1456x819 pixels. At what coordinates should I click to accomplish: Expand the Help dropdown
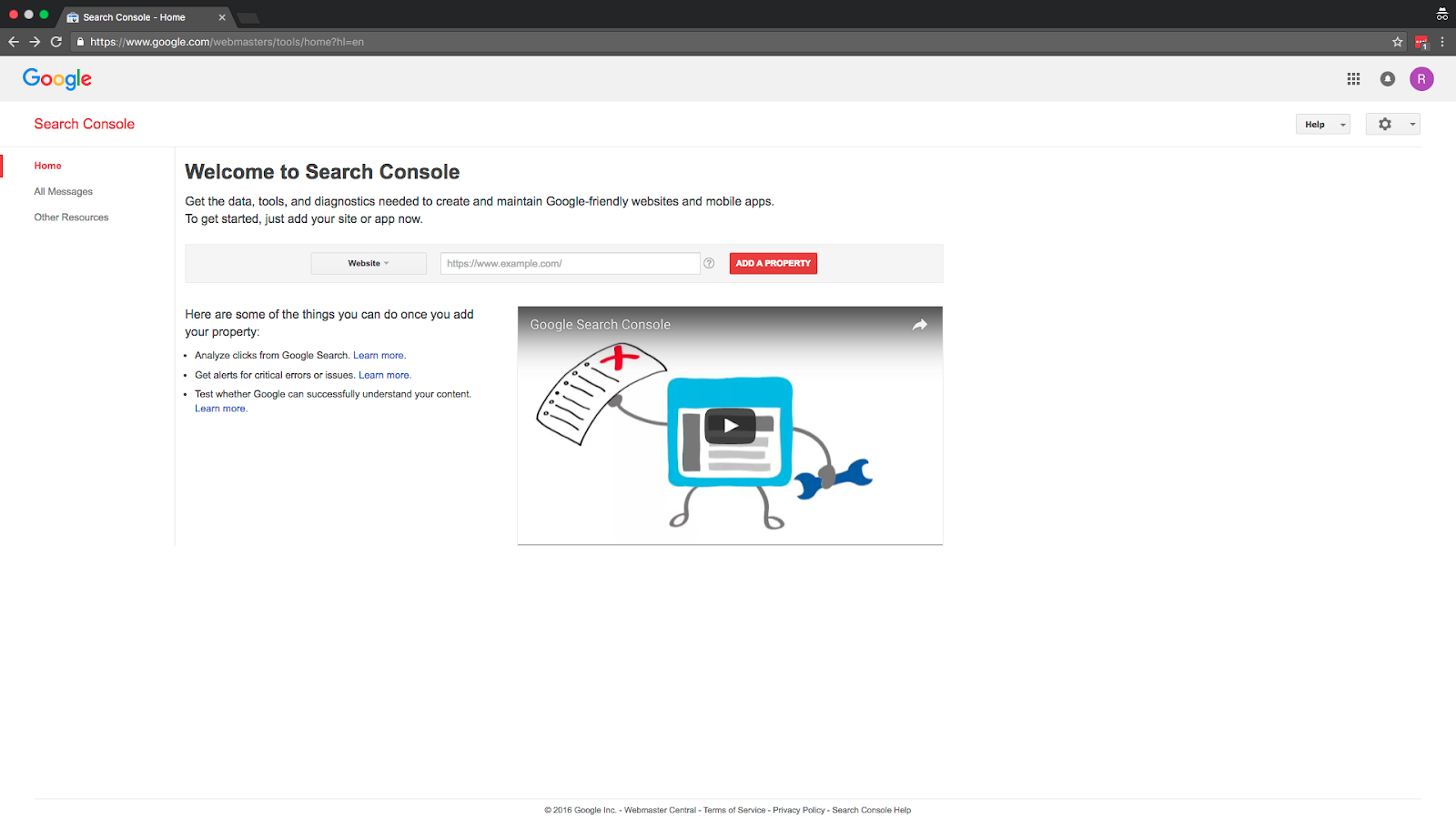pyautogui.click(x=1323, y=125)
